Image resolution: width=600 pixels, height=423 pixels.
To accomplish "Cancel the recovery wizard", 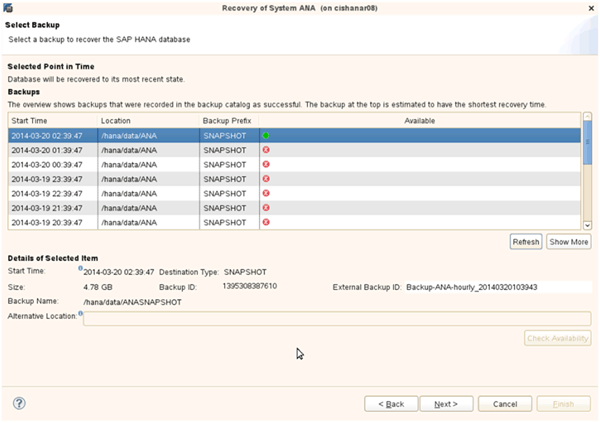I will (505, 404).
